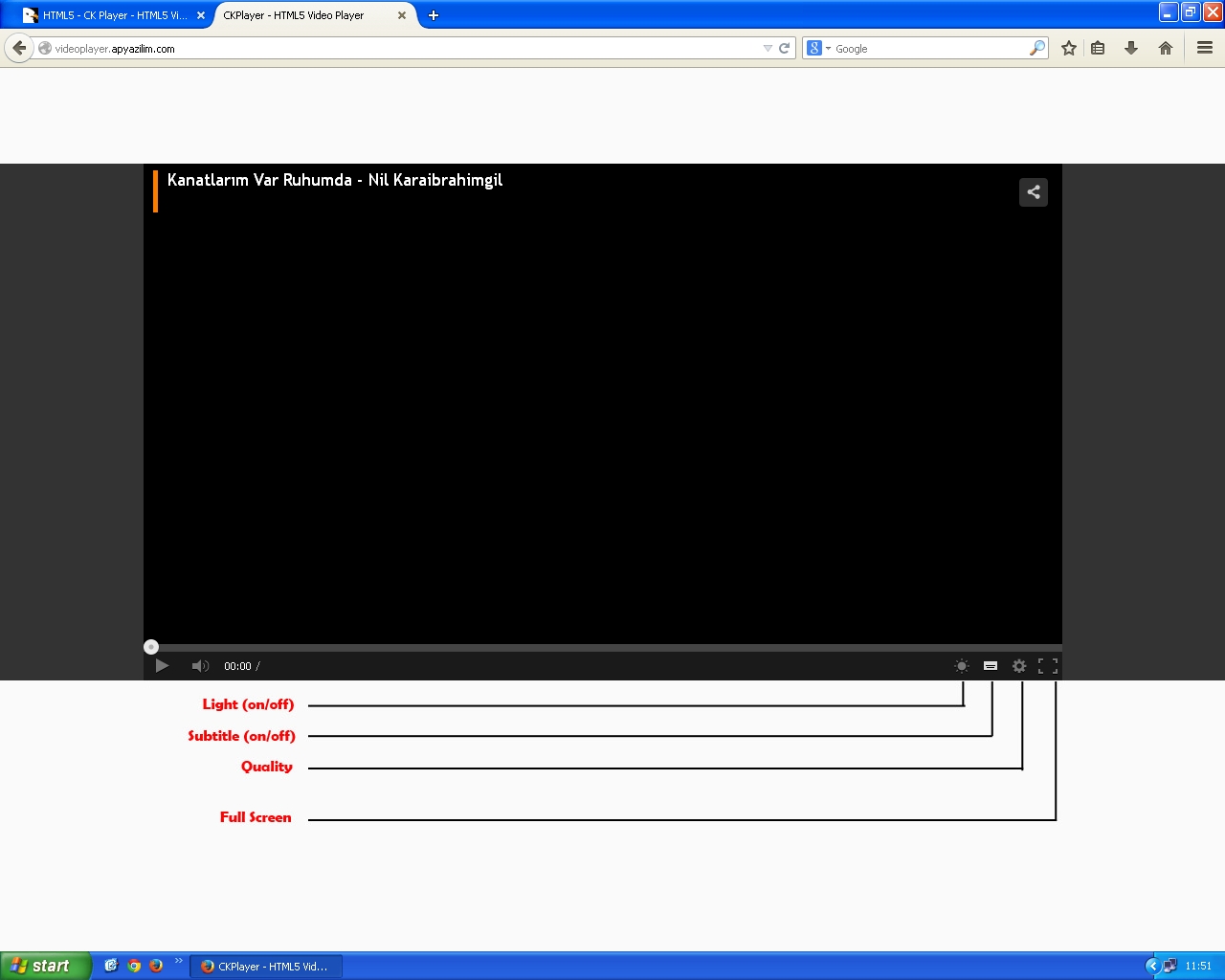The width and height of the screenshot is (1225, 980).
Task: Bookmark this page with star icon
Action: tap(1069, 48)
